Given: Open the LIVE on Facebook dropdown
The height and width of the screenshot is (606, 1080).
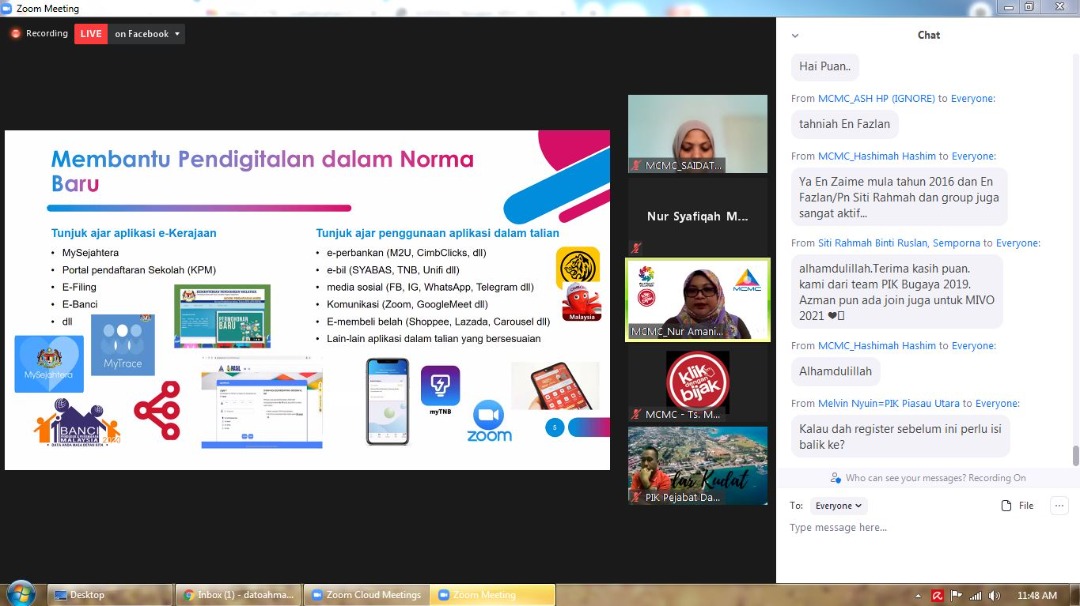Looking at the screenshot, I should (147, 34).
